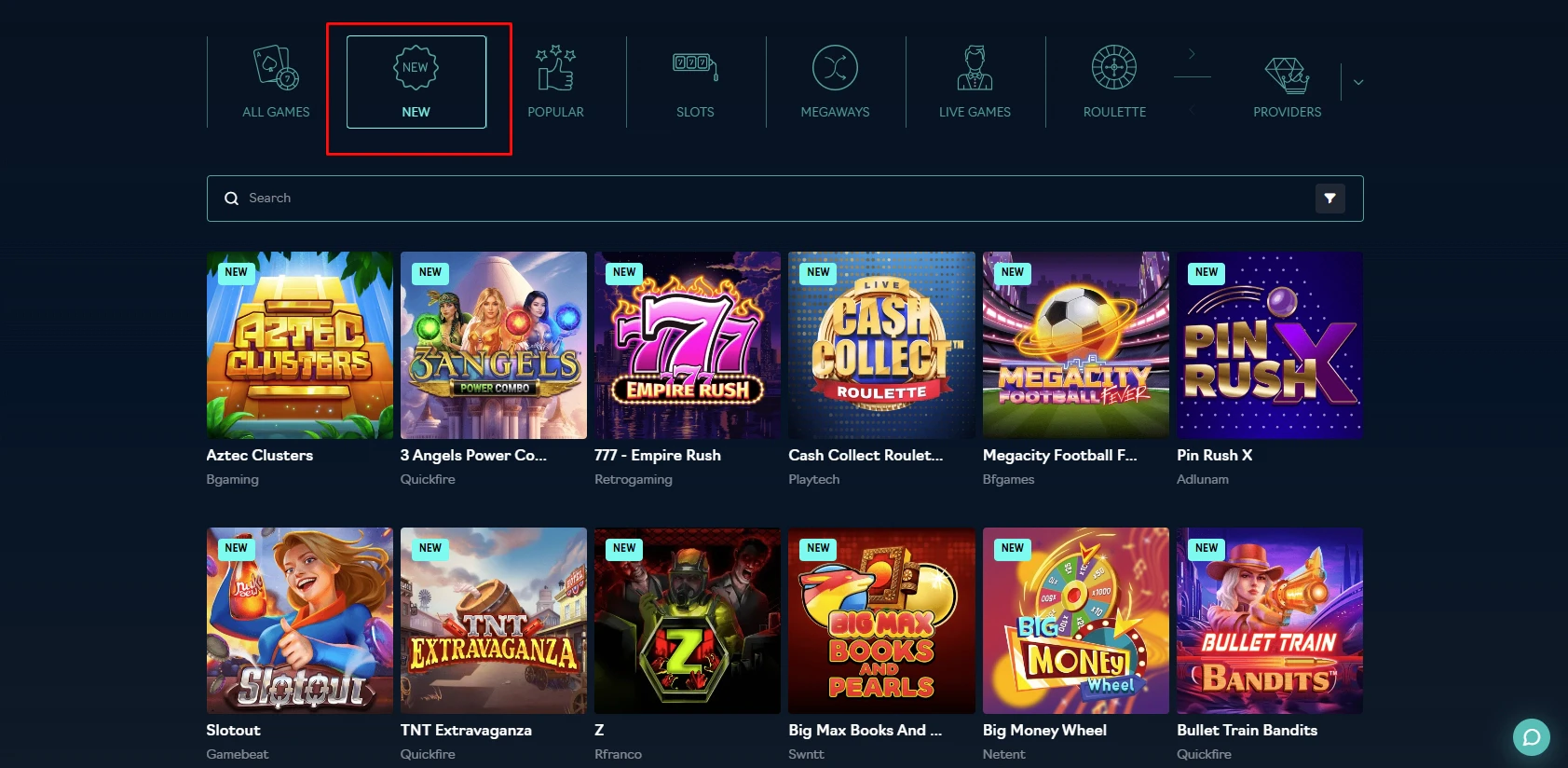Click the thumbs-up Popular icon
The width and height of the screenshot is (1568, 768).
(x=555, y=67)
